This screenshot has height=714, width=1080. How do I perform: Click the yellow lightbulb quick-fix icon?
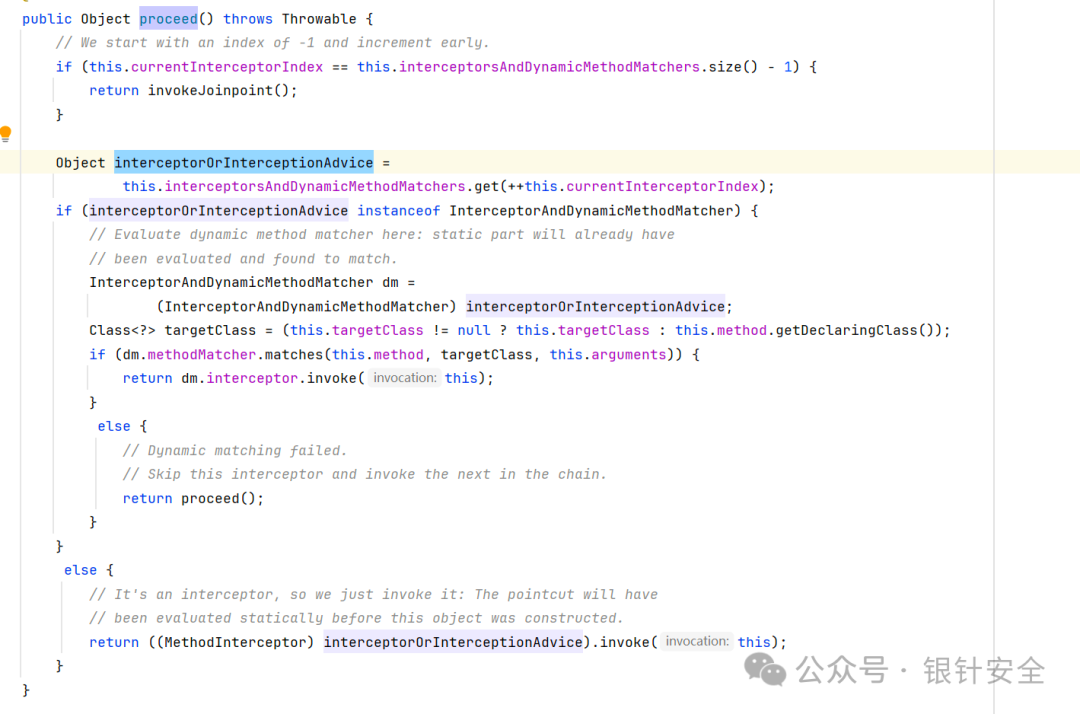(6, 134)
